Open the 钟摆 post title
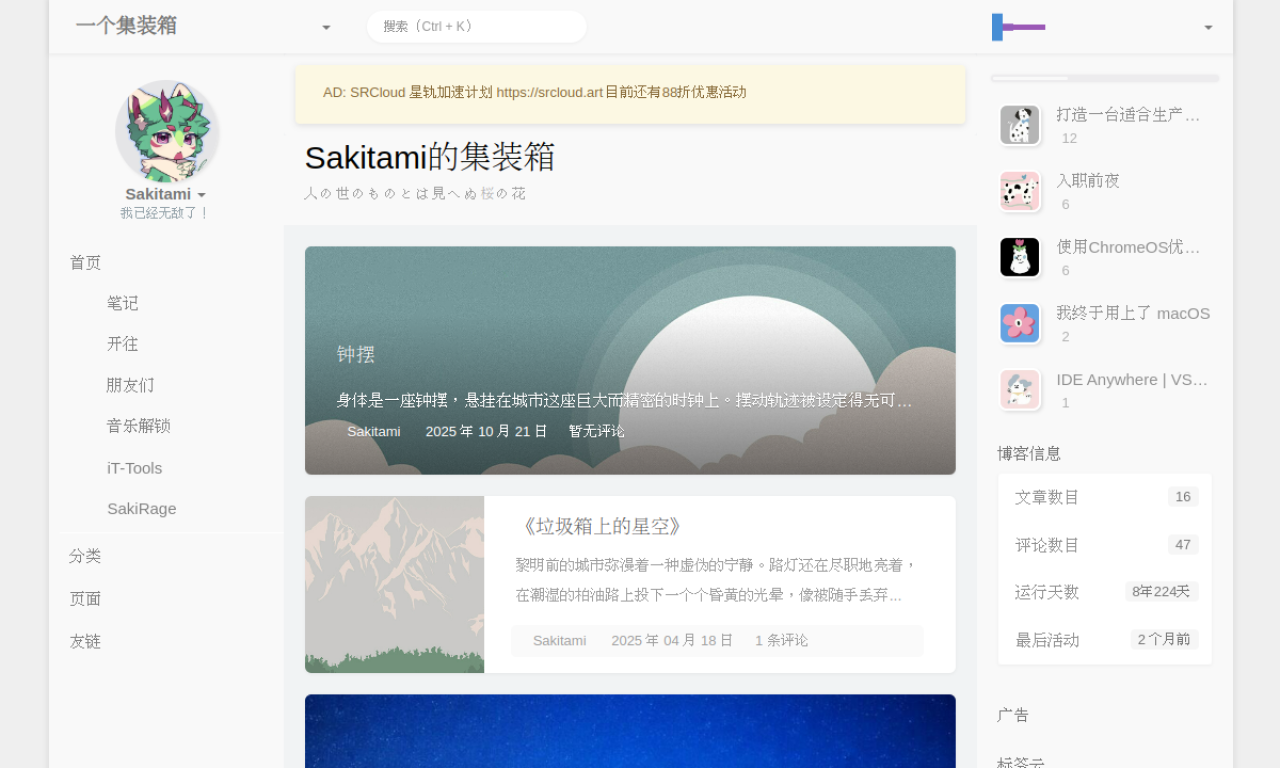This screenshot has height=768, width=1280. pyautogui.click(x=356, y=354)
